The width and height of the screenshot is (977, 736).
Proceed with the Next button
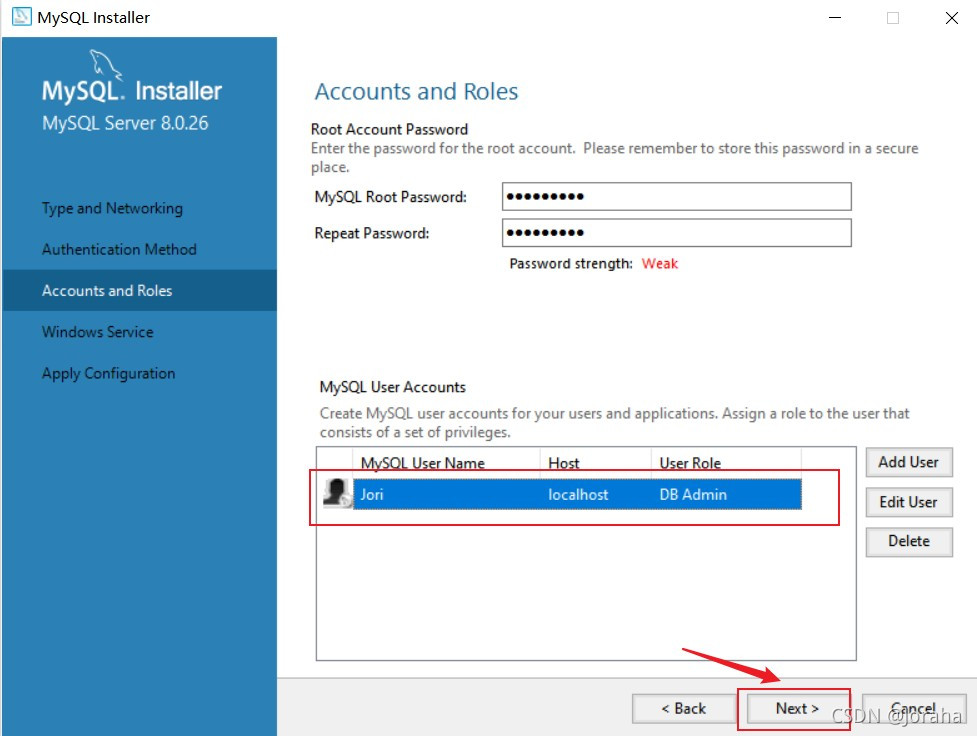point(797,709)
